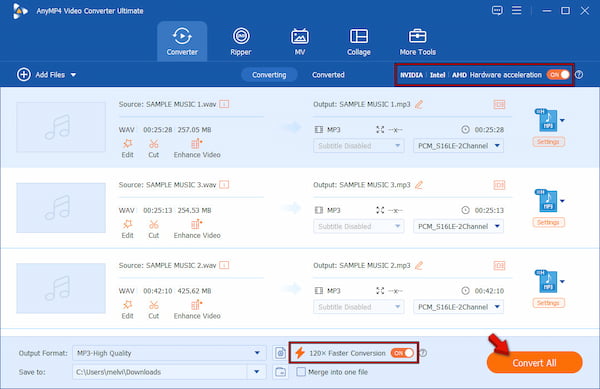600x389 pixels.
Task: Open the More Tools tab
Action: pos(417,41)
